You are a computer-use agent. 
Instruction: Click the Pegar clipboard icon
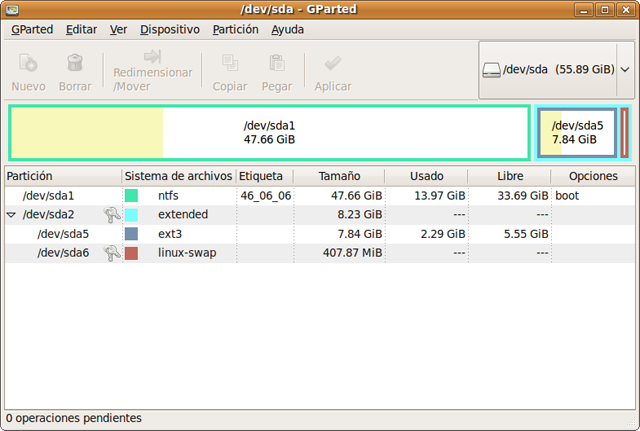click(277, 64)
